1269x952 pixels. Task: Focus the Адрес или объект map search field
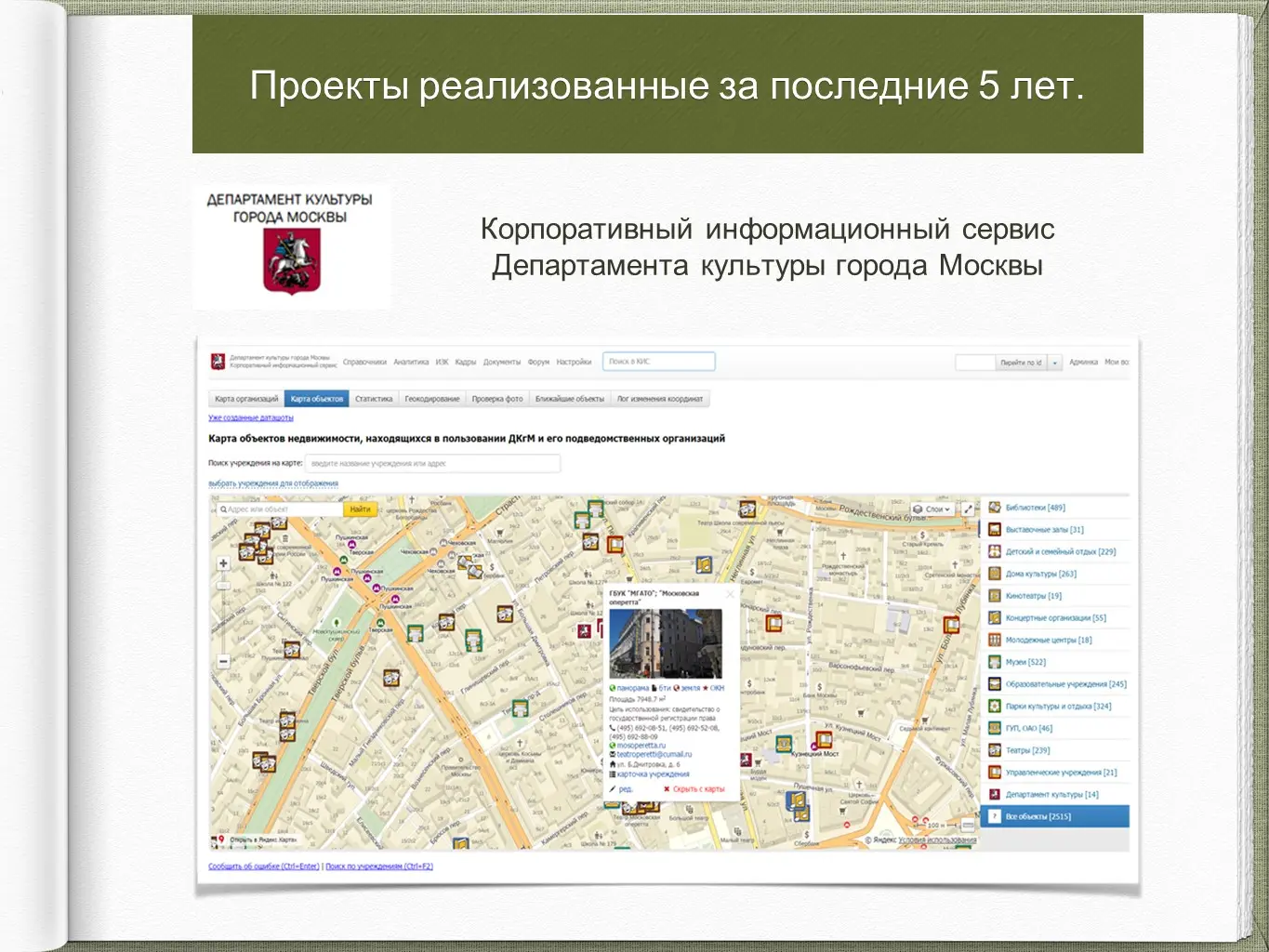pyautogui.click(x=280, y=509)
